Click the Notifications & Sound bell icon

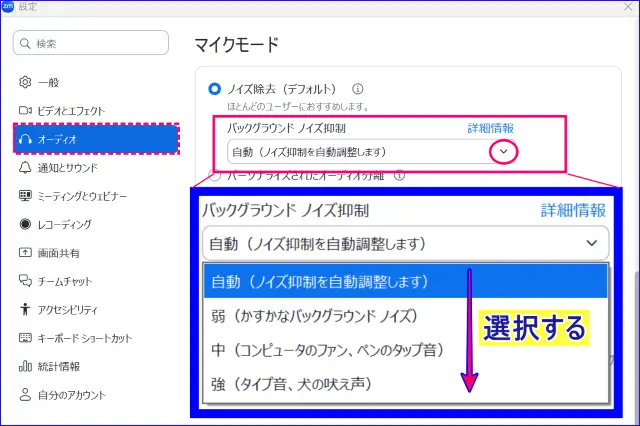coord(25,168)
